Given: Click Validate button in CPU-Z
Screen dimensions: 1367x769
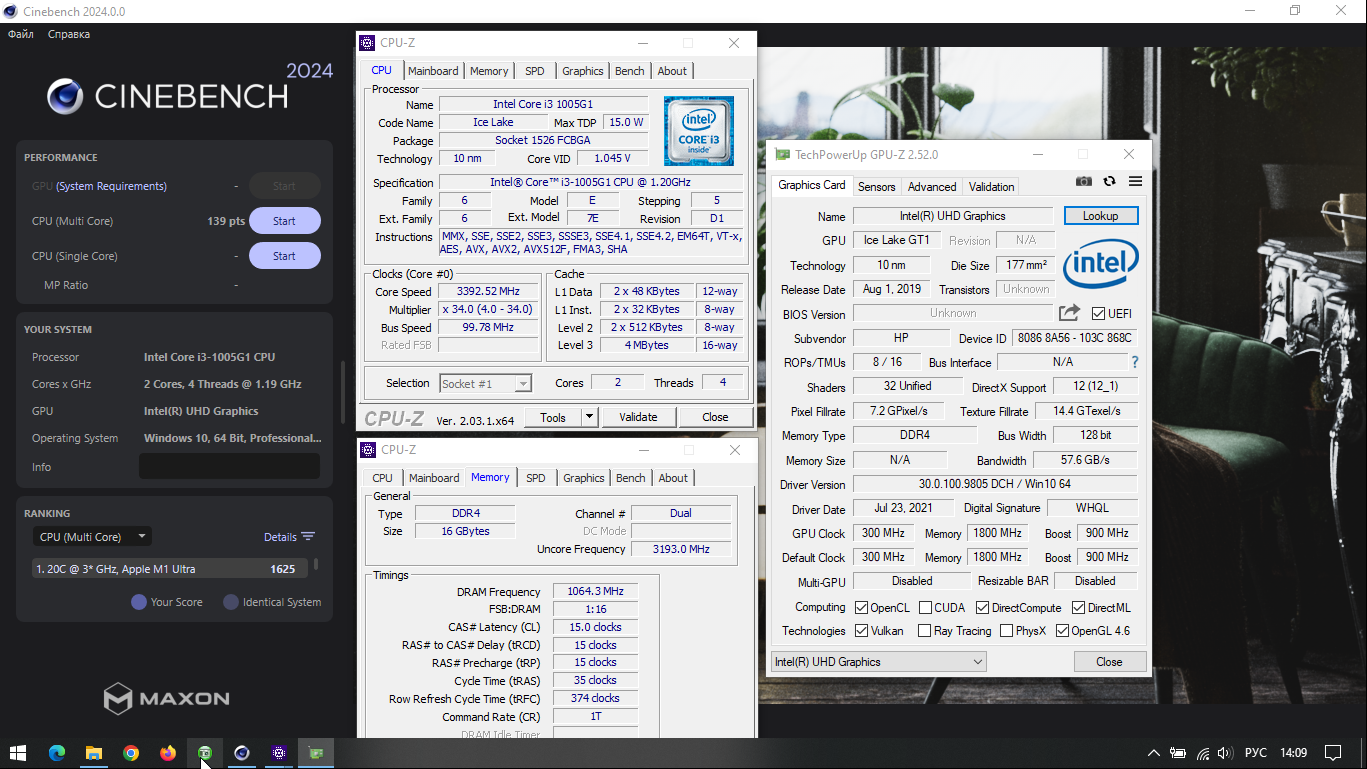Looking at the screenshot, I should click(x=638, y=417).
